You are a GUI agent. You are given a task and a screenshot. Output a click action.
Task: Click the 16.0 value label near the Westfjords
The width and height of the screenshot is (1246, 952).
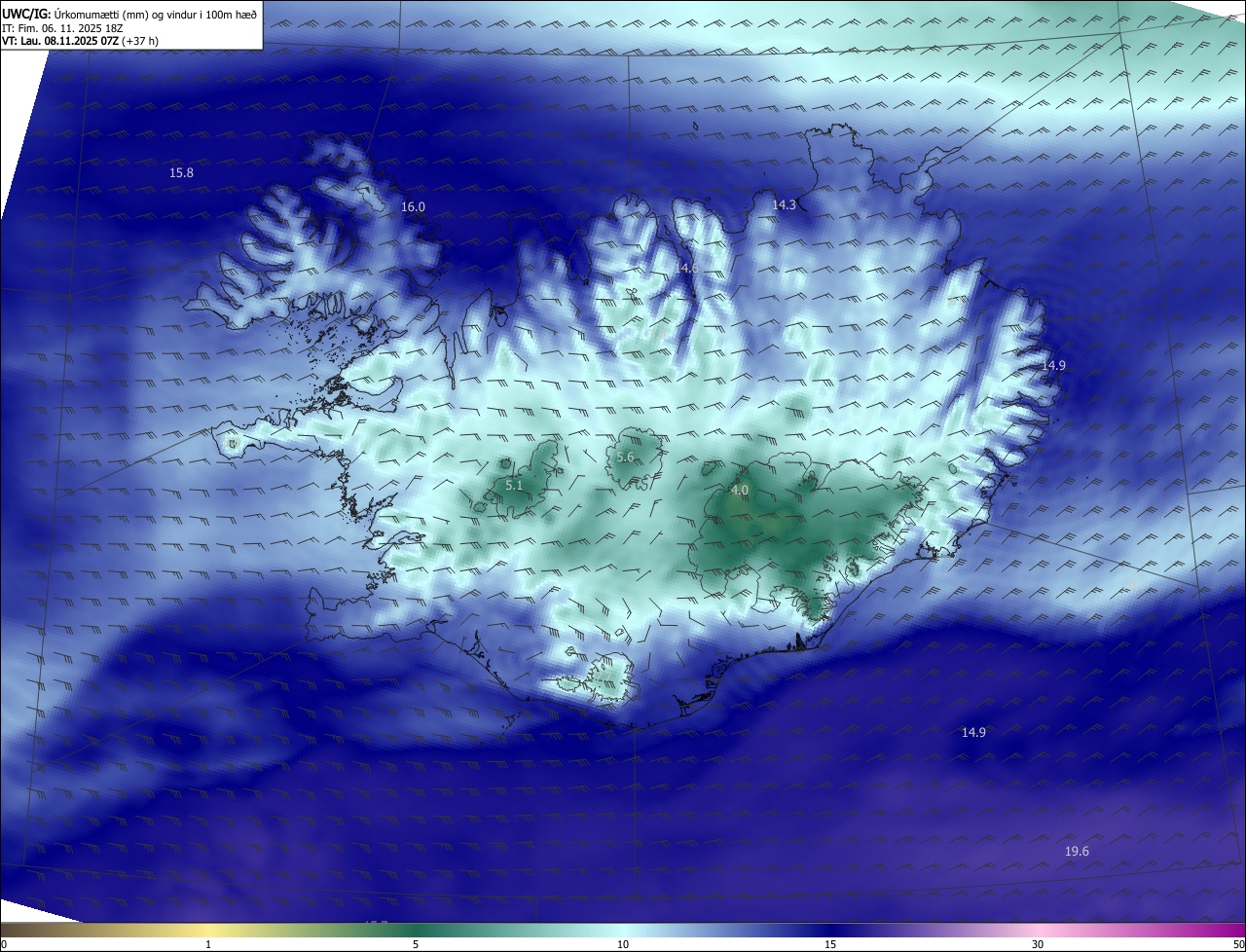[x=413, y=206]
